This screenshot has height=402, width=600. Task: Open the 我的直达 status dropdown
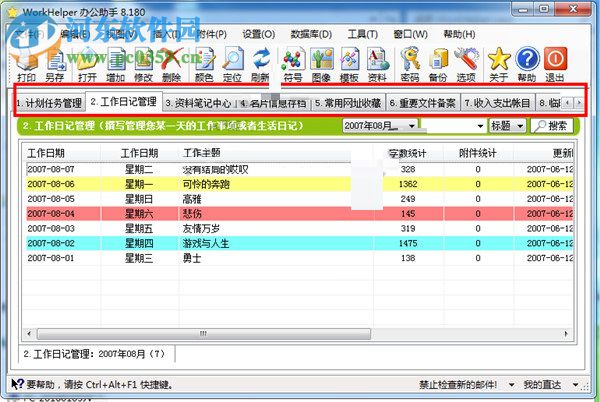click(576, 384)
